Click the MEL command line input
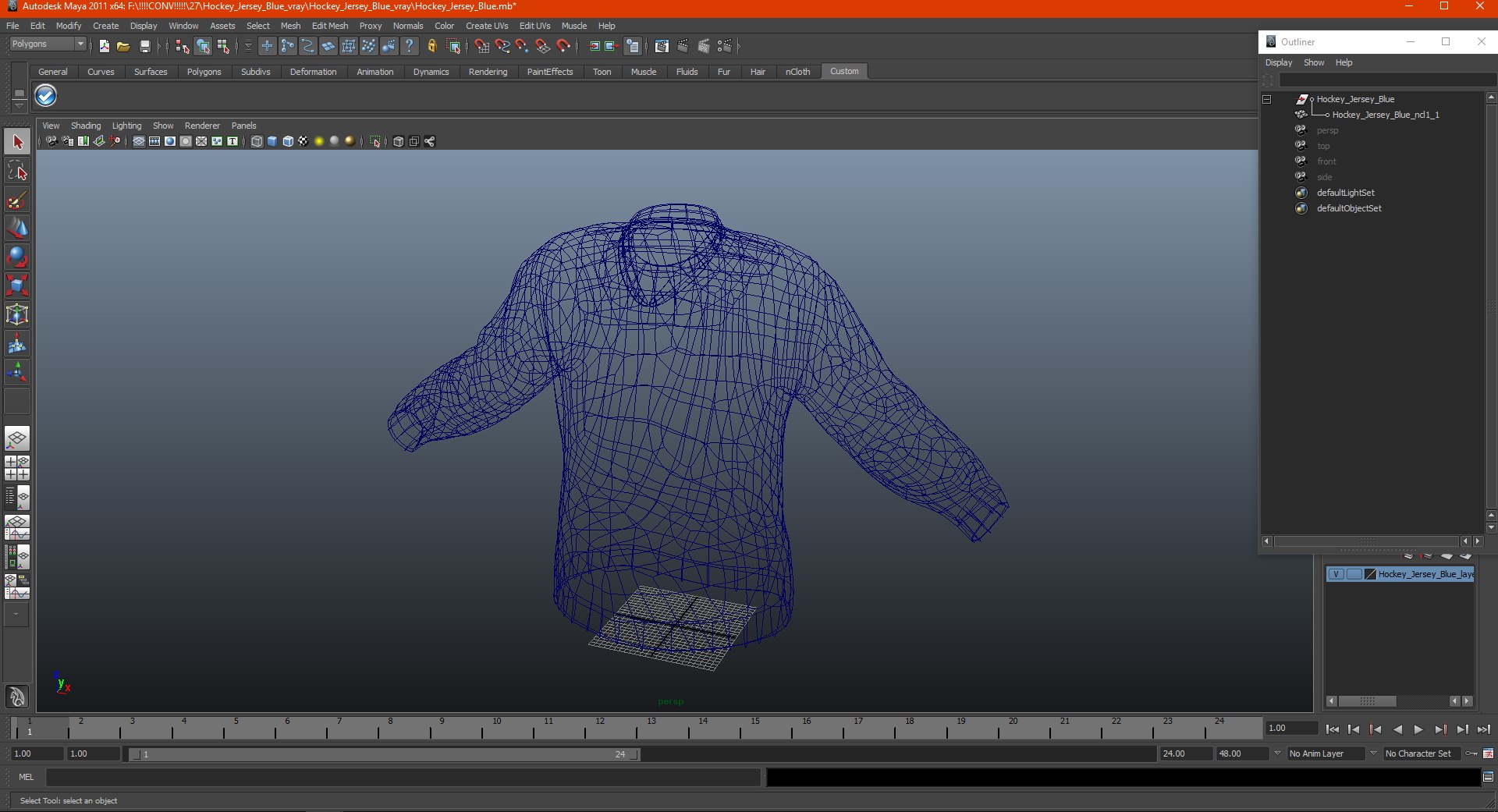 pyautogui.click(x=403, y=777)
